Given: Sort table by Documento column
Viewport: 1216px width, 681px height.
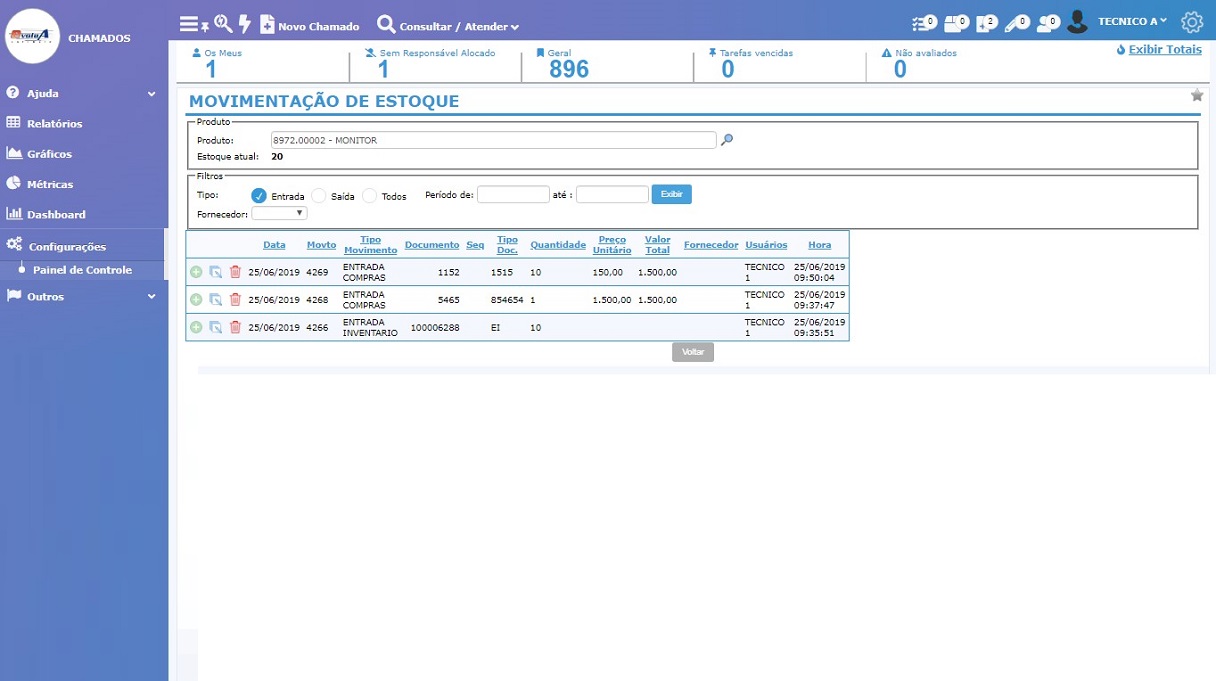Looking at the screenshot, I should pos(432,245).
